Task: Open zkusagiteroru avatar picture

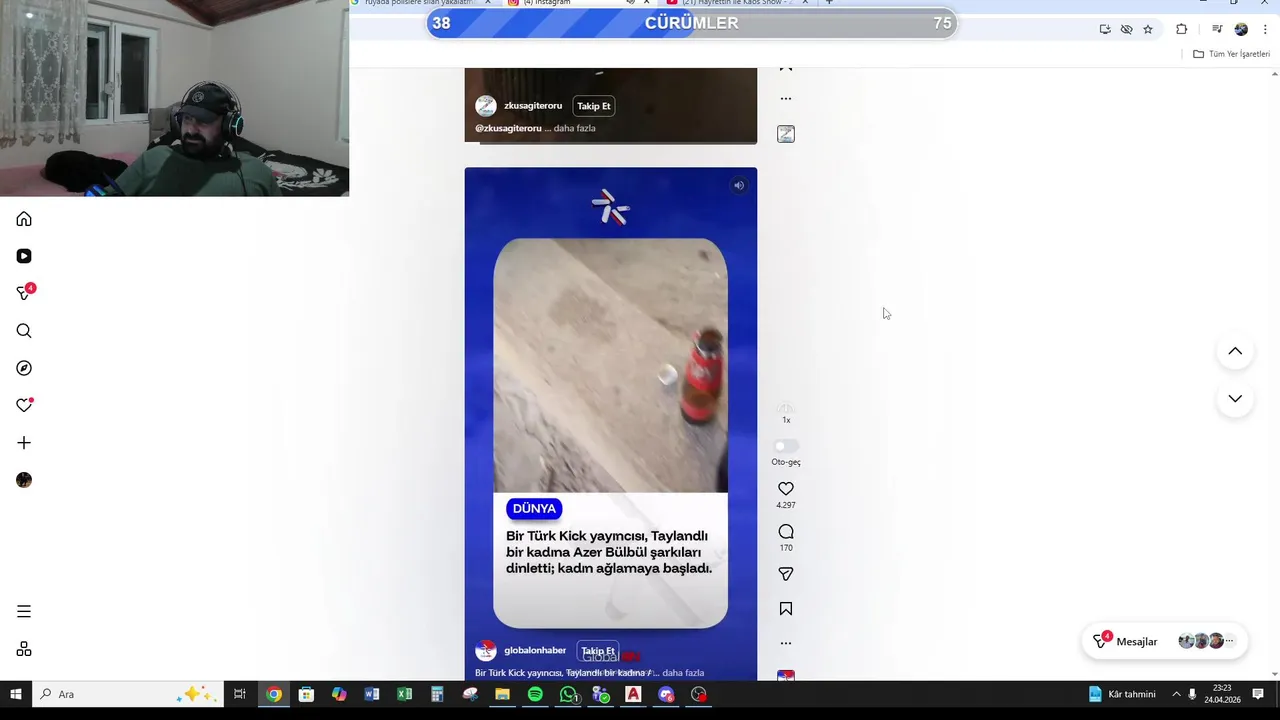Action: 486,106
